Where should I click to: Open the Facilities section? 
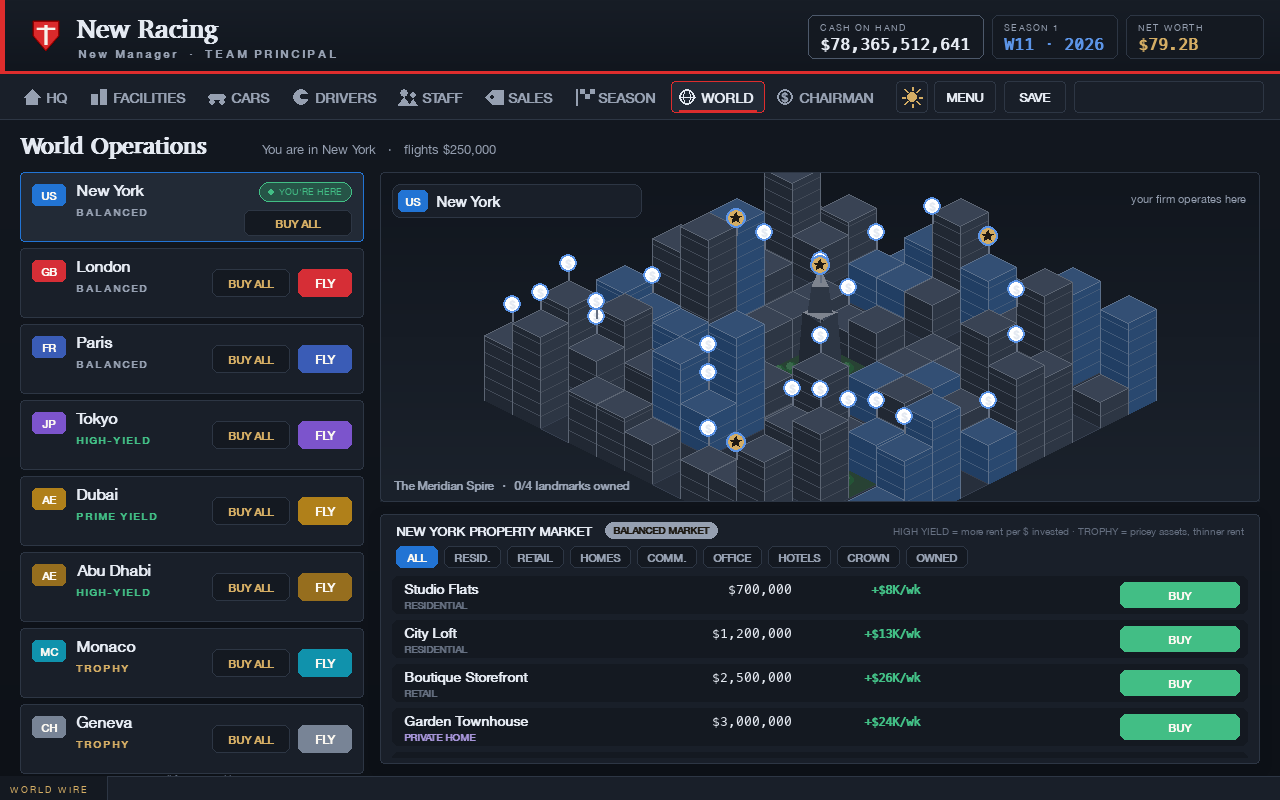click(x=138, y=97)
